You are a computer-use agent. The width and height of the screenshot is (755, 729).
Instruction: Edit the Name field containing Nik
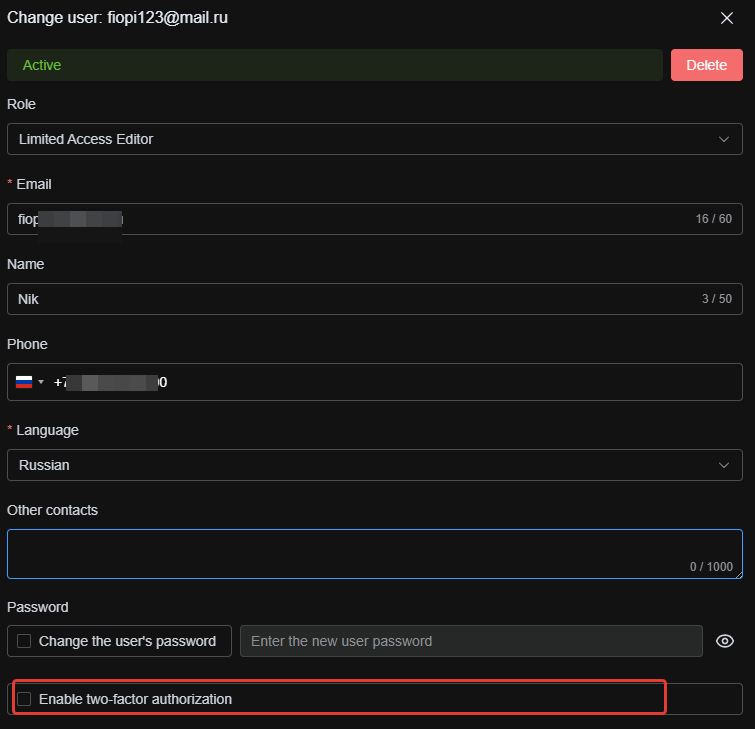click(x=375, y=299)
